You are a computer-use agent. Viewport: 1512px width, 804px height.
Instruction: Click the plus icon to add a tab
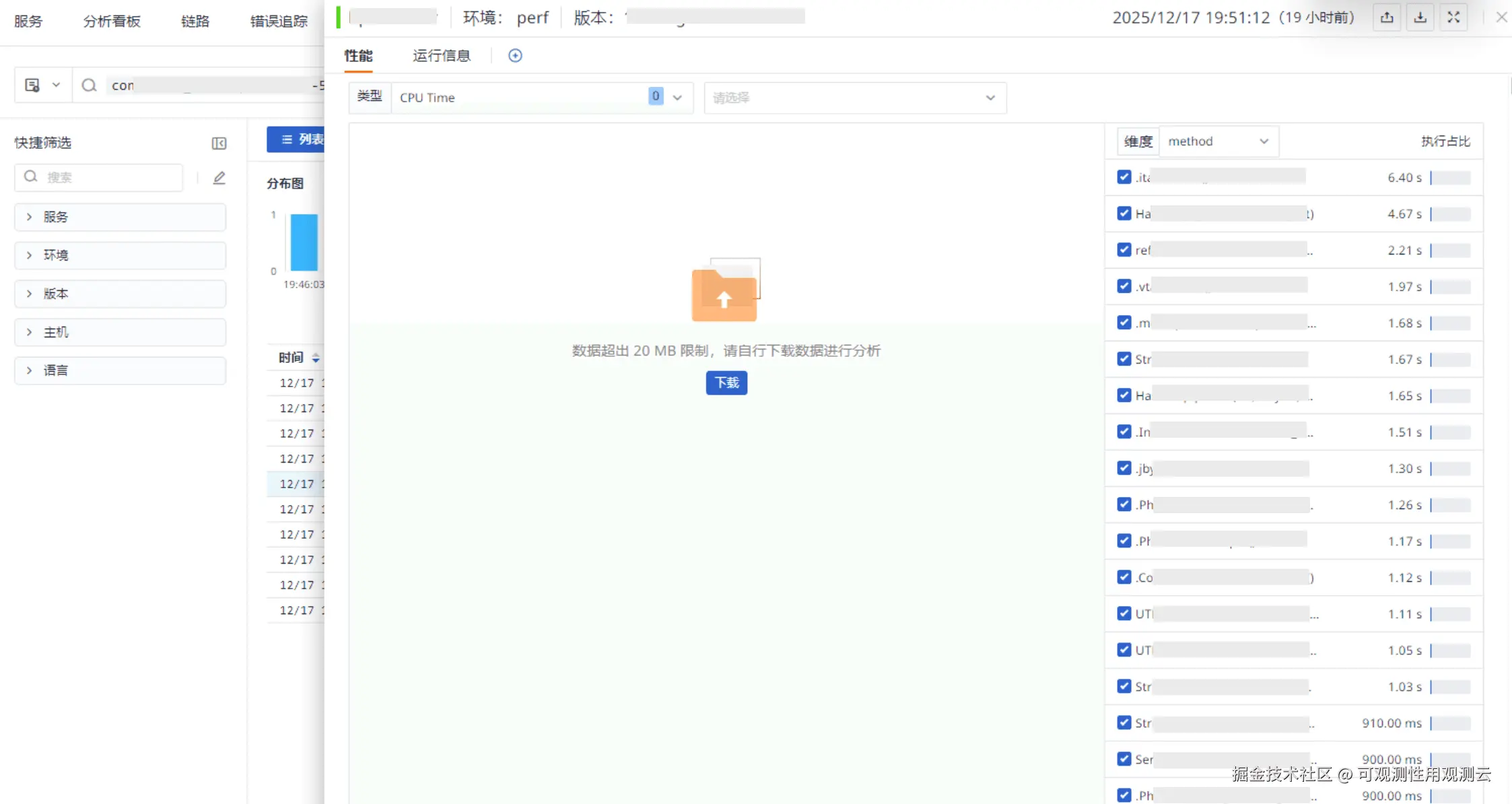pos(515,56)
